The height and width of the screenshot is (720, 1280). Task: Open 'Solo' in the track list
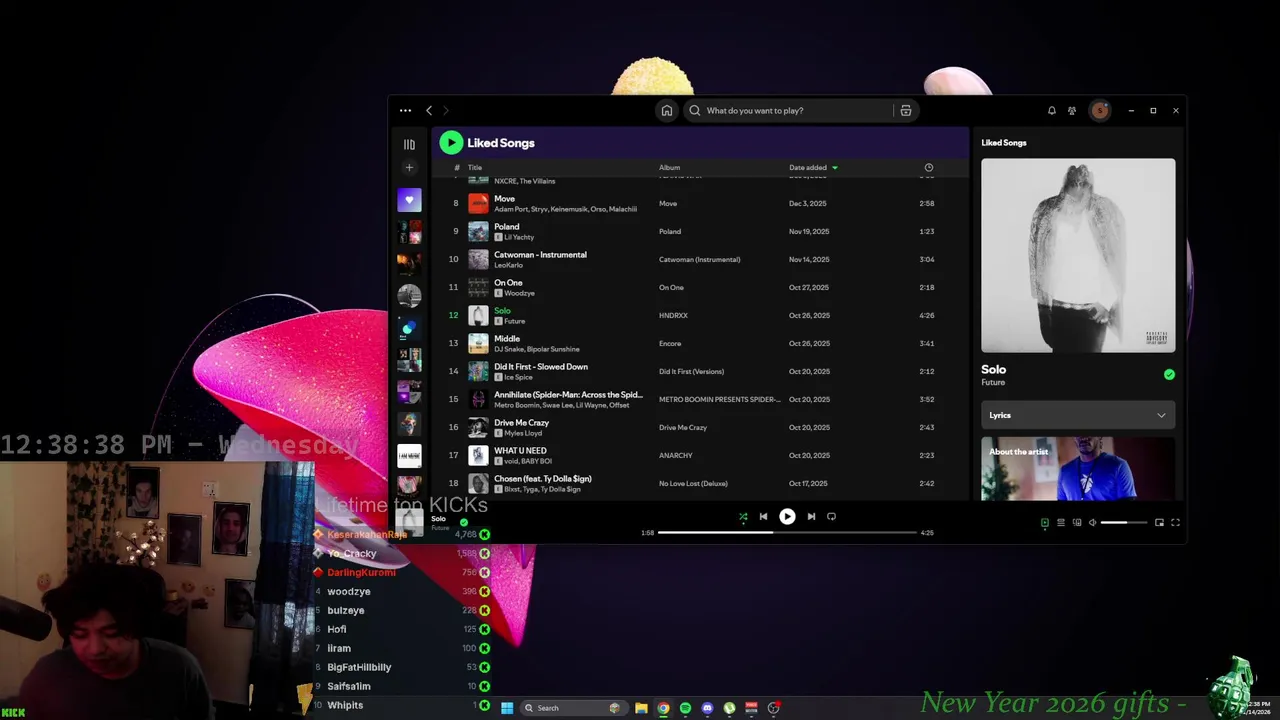tap(502, 310)
